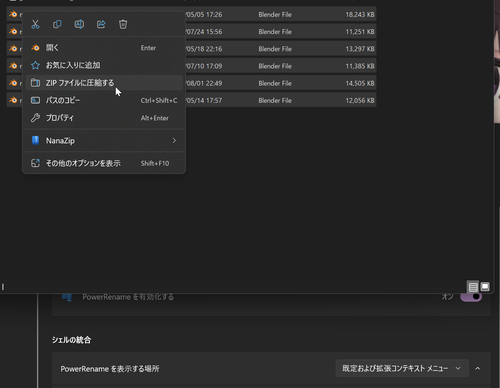The width and height of the screenshot is (500, 388).
Task: Open the NanaZip submenu entry
Action: click(x=104, y=141)
